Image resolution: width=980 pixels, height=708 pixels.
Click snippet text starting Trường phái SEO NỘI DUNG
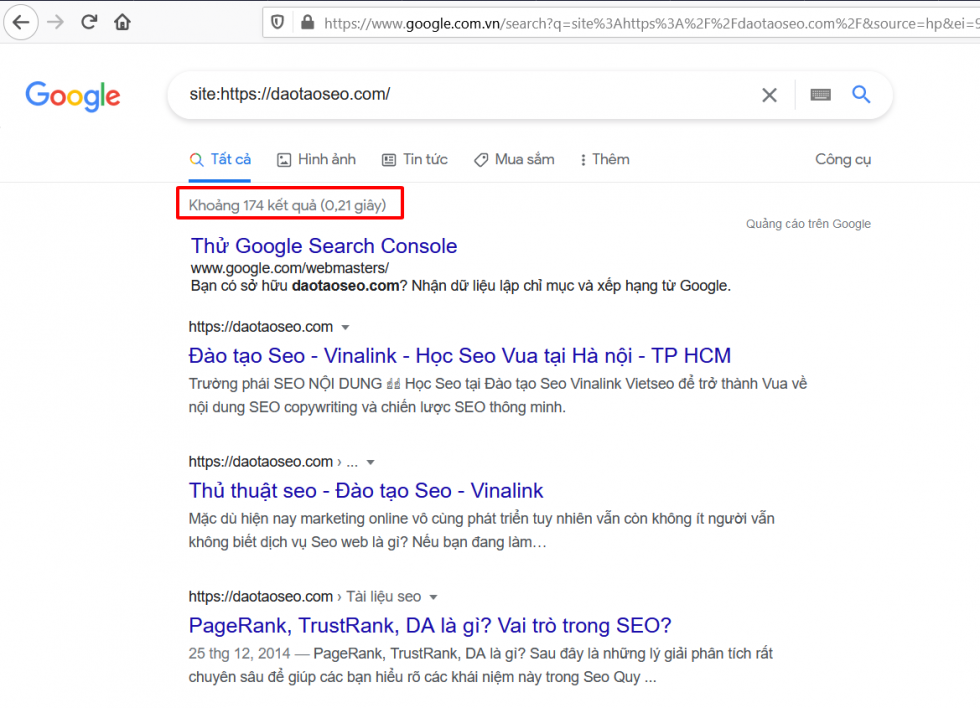(498, 396)
